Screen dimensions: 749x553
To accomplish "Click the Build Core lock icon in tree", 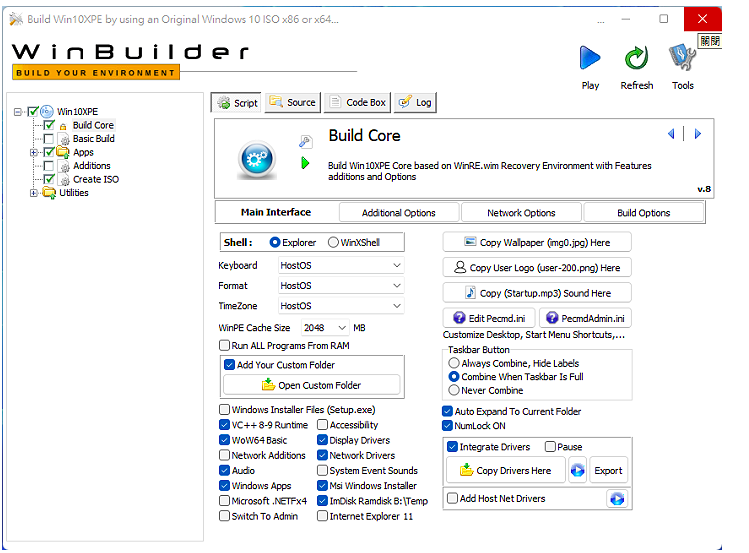I will point(63,127).
